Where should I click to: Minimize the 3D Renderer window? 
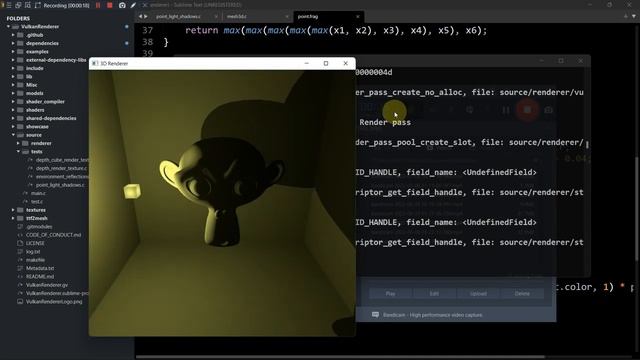pyautogui.click(x=307, y=63)
